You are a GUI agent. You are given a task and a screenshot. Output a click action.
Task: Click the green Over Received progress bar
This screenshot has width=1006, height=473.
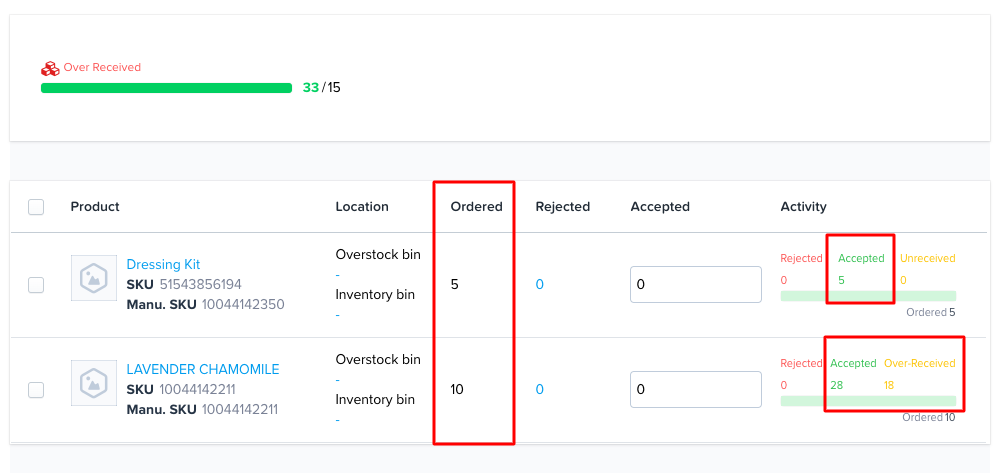(x=166, y=88)
